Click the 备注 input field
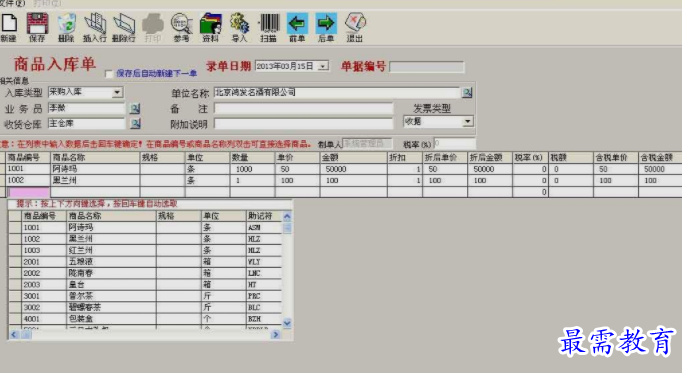The image size is (682, 373). tap(304, 108)
